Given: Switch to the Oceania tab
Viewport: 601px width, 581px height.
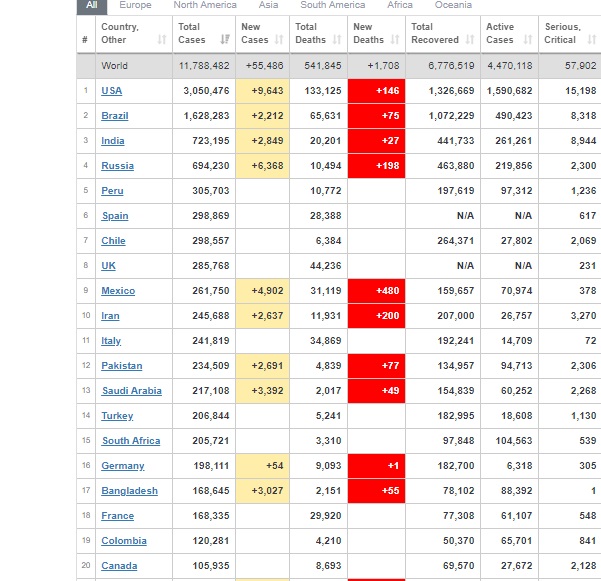Looking at the screenshot, I should [x=453, y=5].
